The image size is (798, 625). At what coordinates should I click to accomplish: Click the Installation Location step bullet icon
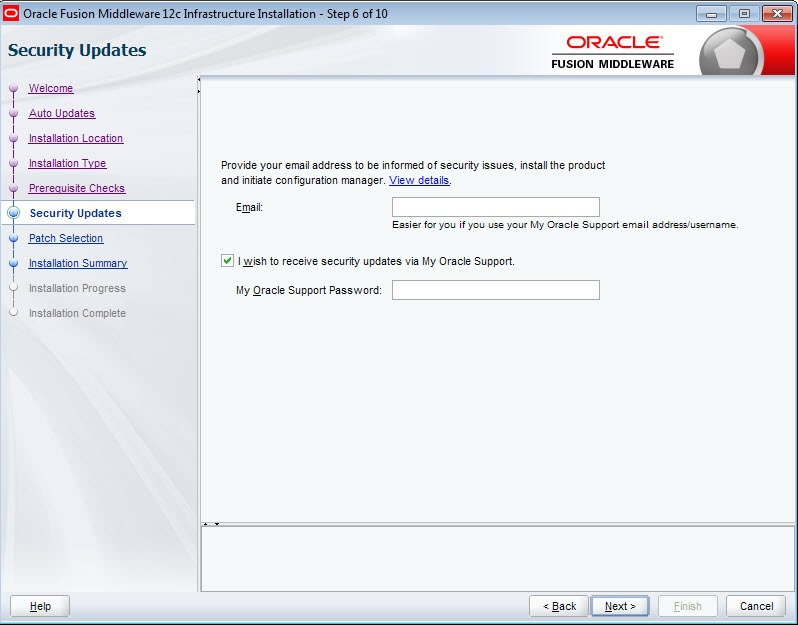pos(14,138)
